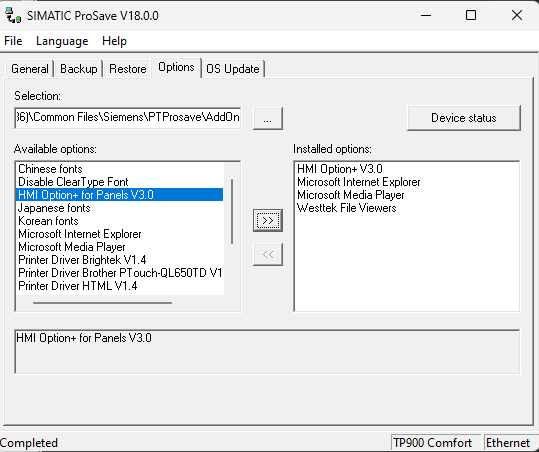Image resolution: width=539 pixels, height=452 pixels.
Task: Choose Printer Driver Brightek V1.4
Action: [82, 260]
